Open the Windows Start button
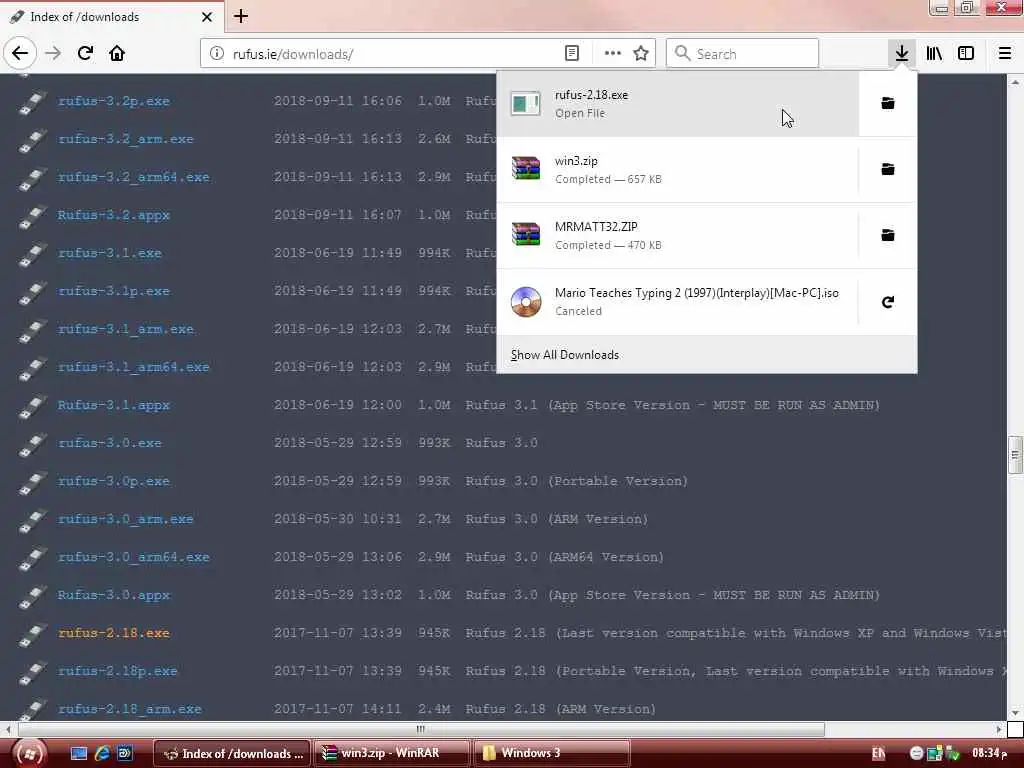Viewport: 1024px width, 768px height. click(x=29, y=754)
